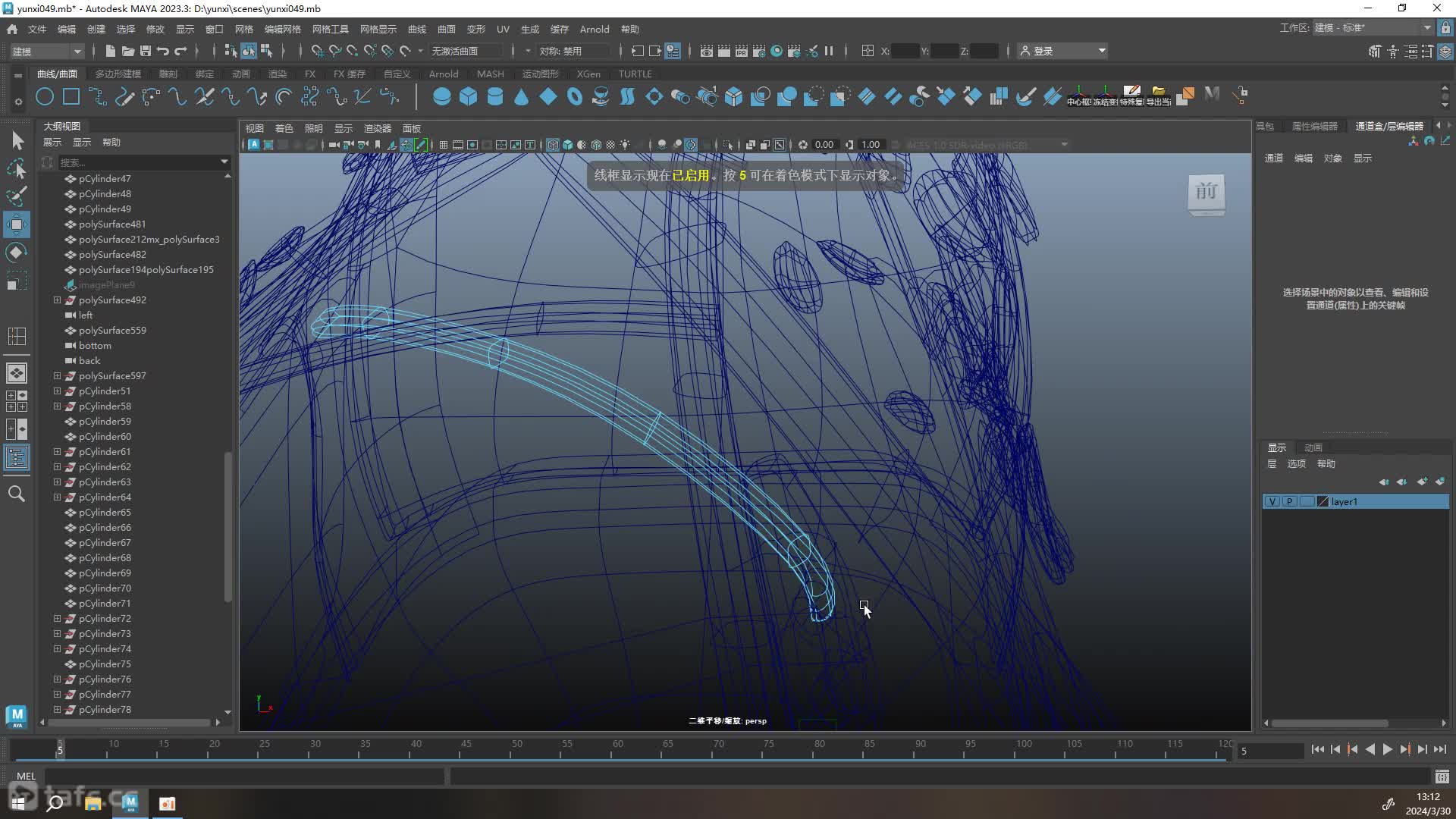
Task: Toggle wireframe shading in viewport toolbar
Action: tap(553, 145)
